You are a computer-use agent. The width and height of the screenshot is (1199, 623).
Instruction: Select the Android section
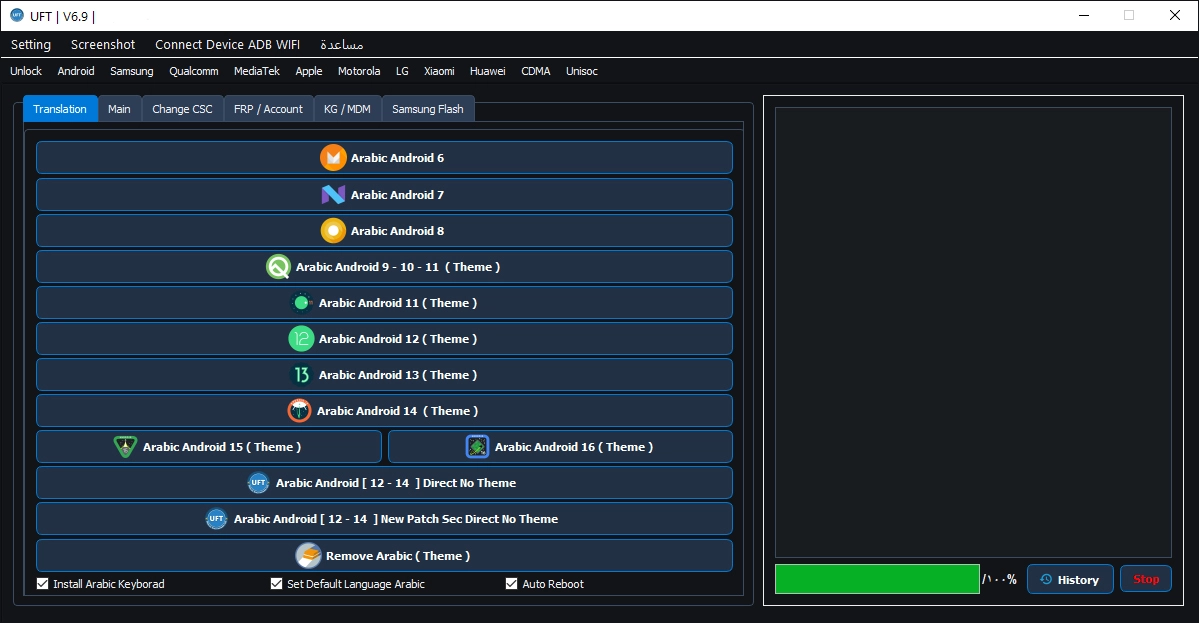tap(76, 71)
